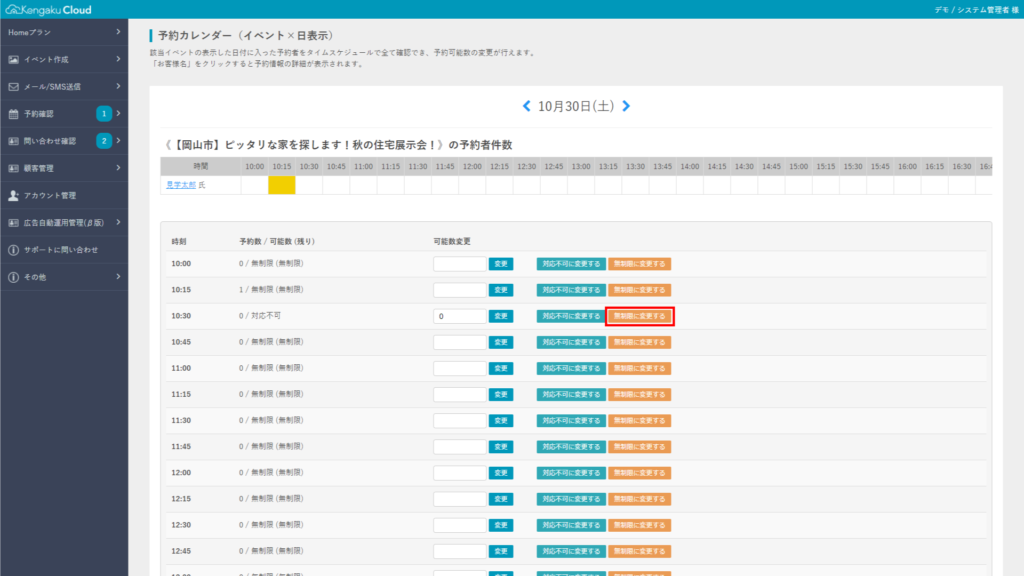Open the 見学太郎 customer name link

click(x=181, y=185)
